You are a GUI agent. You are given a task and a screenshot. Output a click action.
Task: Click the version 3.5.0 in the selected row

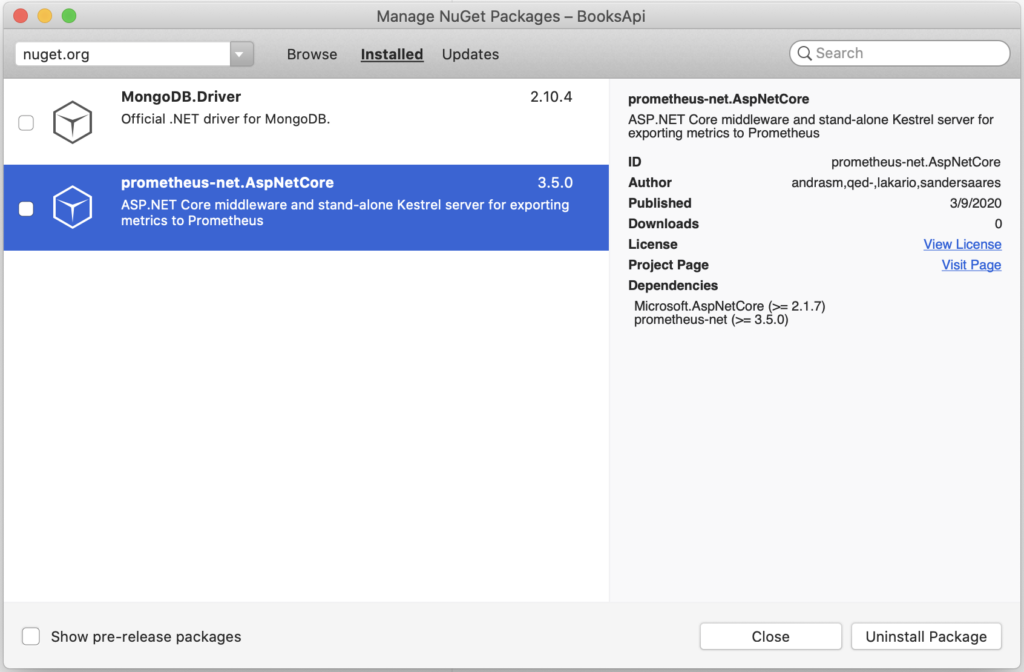click(555, 183)
